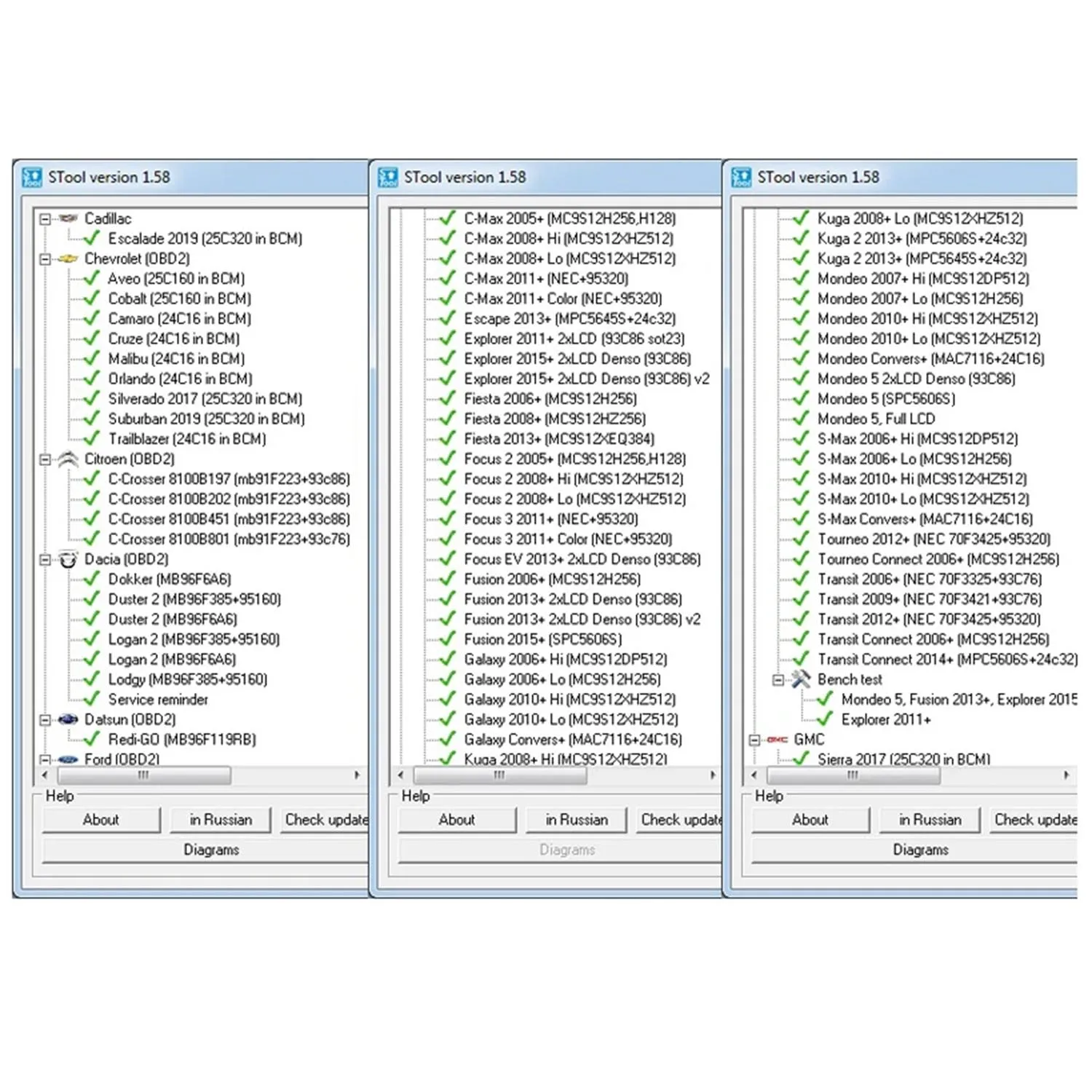Viewport: 1092px width, 1092px height.
Task: Click horizontal scrollbar thumb in right window
Action: pyautogui.click(x=853, y=775)
